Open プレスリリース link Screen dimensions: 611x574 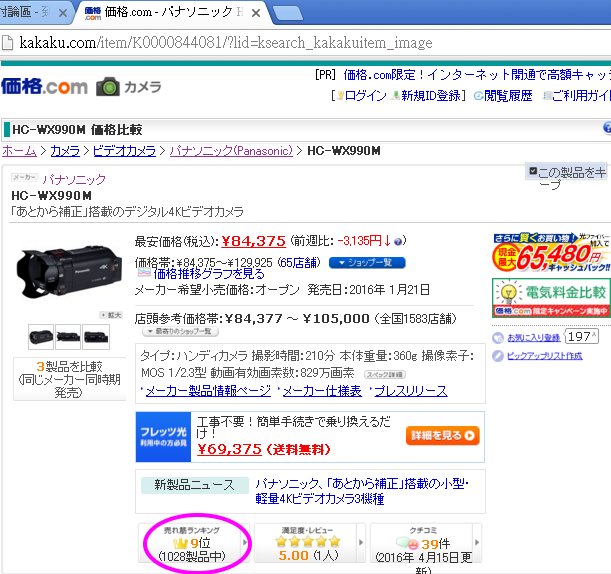click(x=411, y=391)
